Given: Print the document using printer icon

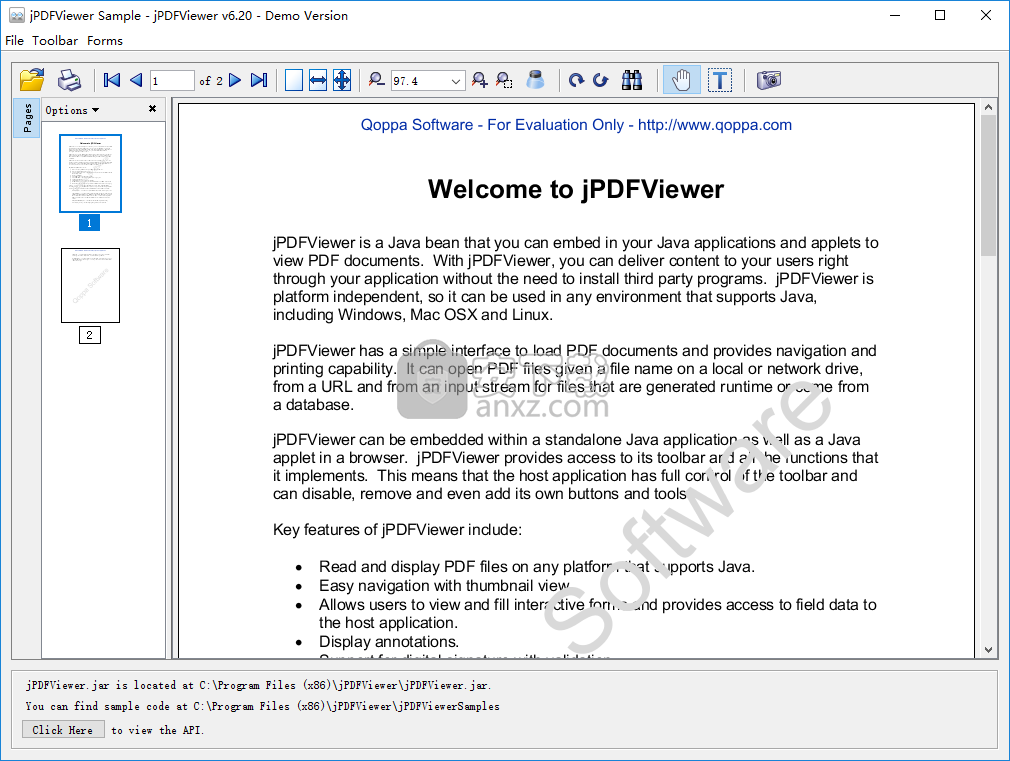Looking at the screenshot, I should point(69,81).
